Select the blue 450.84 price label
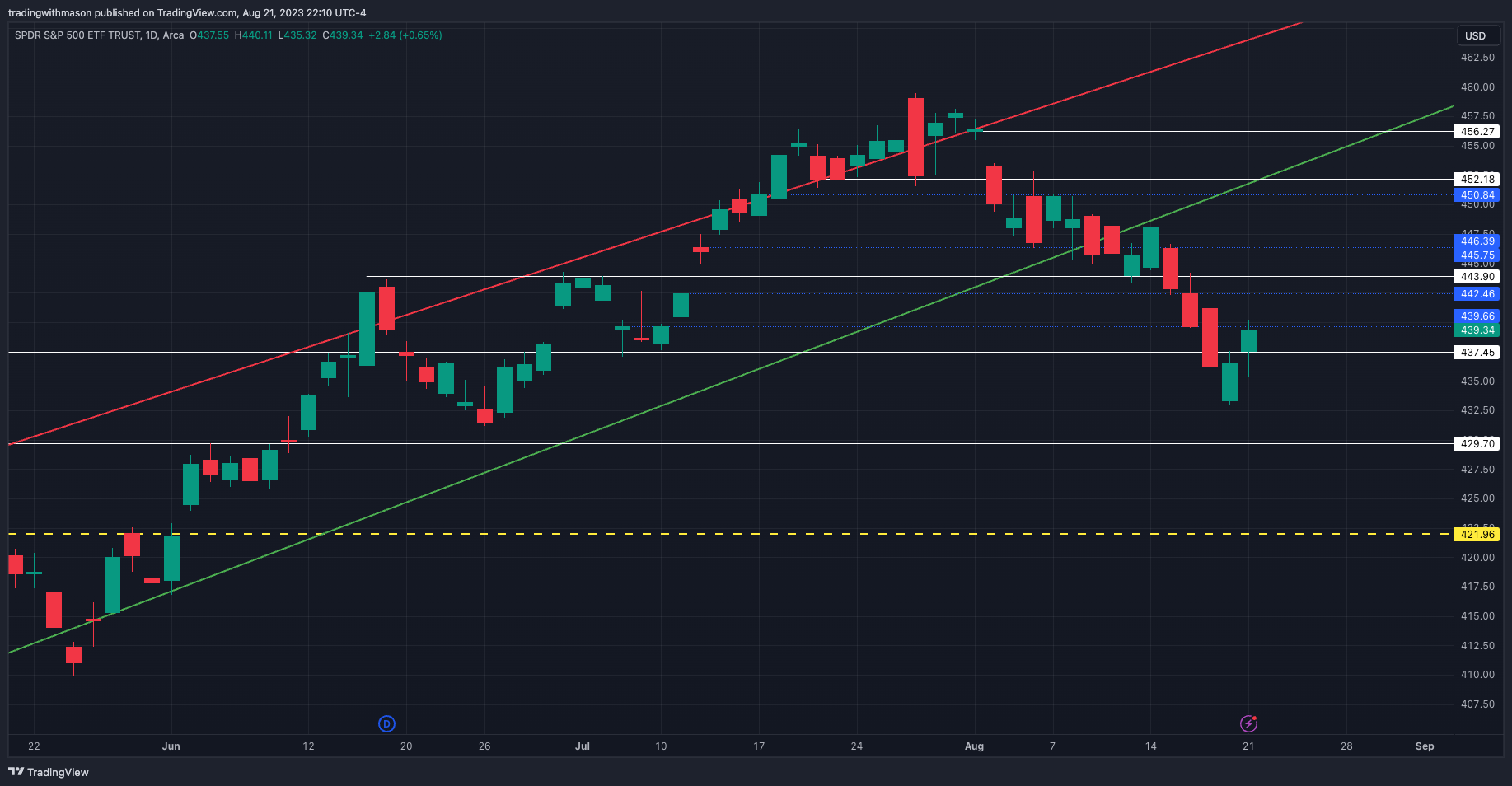 coord(1477,196)
